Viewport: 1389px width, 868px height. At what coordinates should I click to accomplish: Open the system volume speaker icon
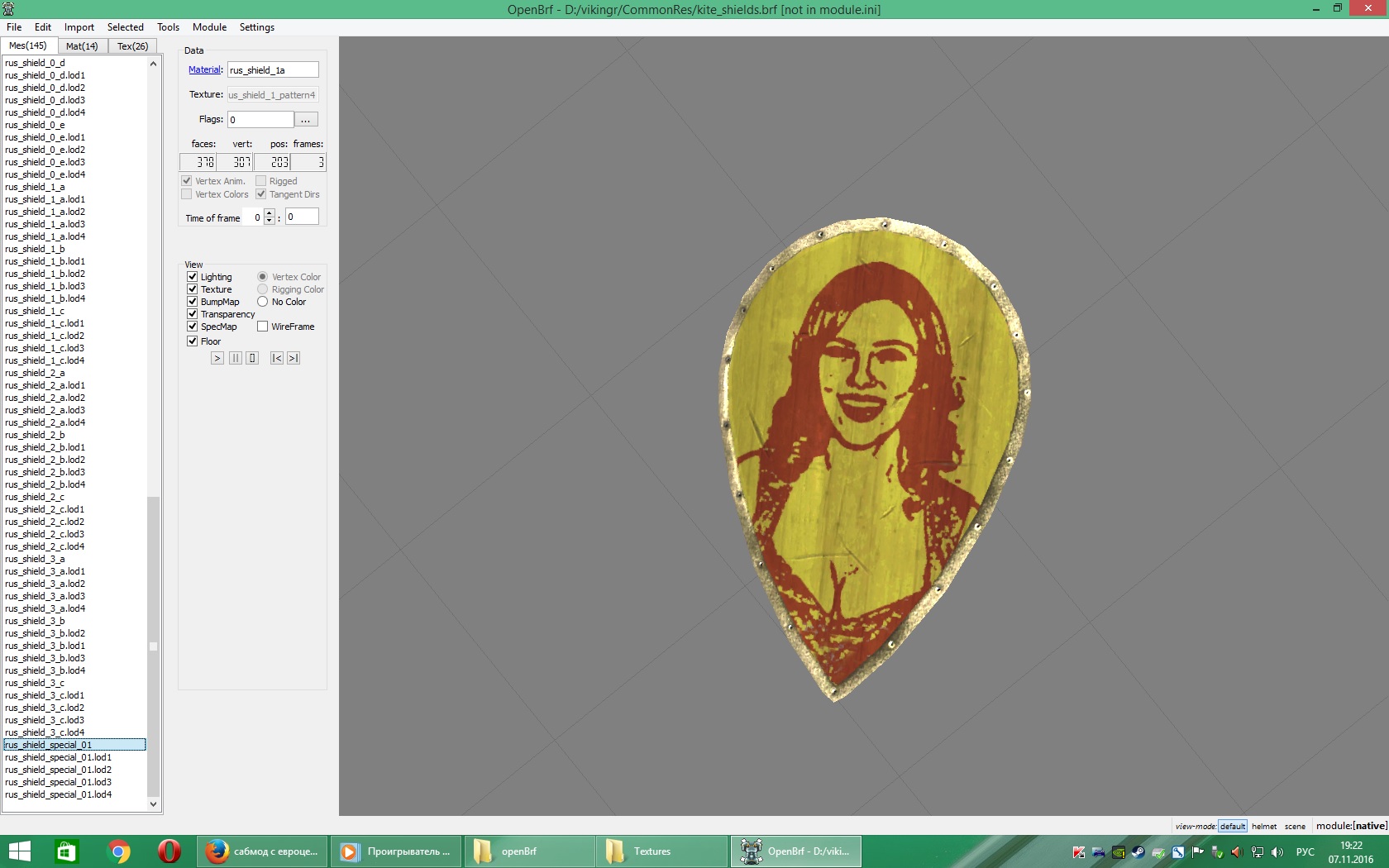(x=1277, y=852)
